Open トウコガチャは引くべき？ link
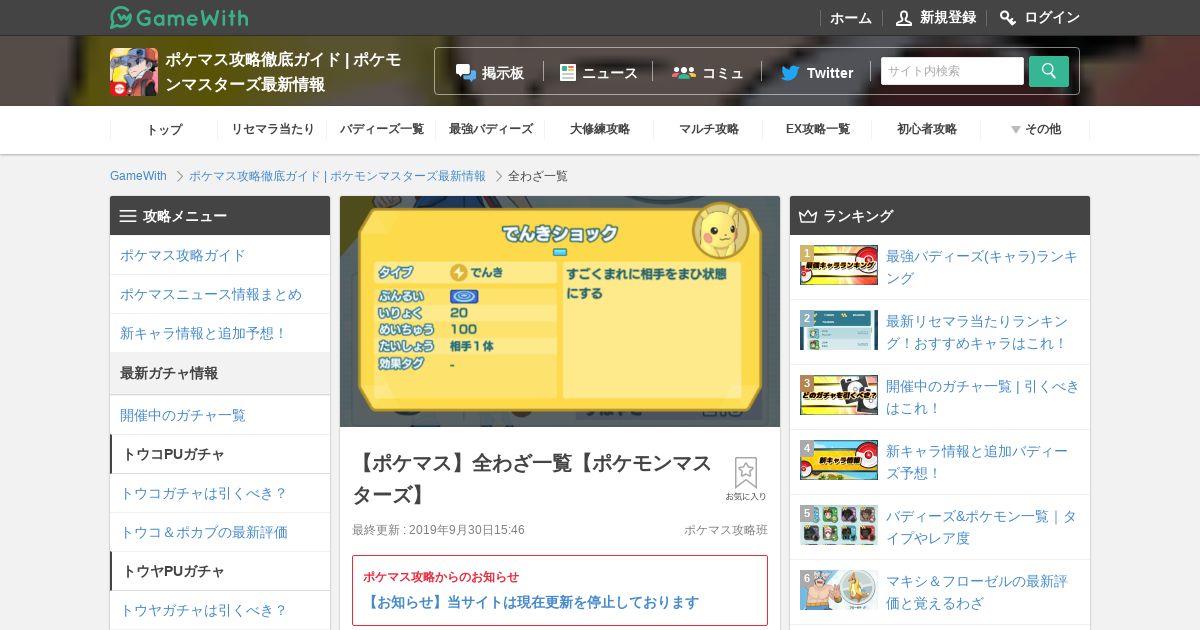Viewport: 1200px width, 630px height. click(x=220, y=493)
